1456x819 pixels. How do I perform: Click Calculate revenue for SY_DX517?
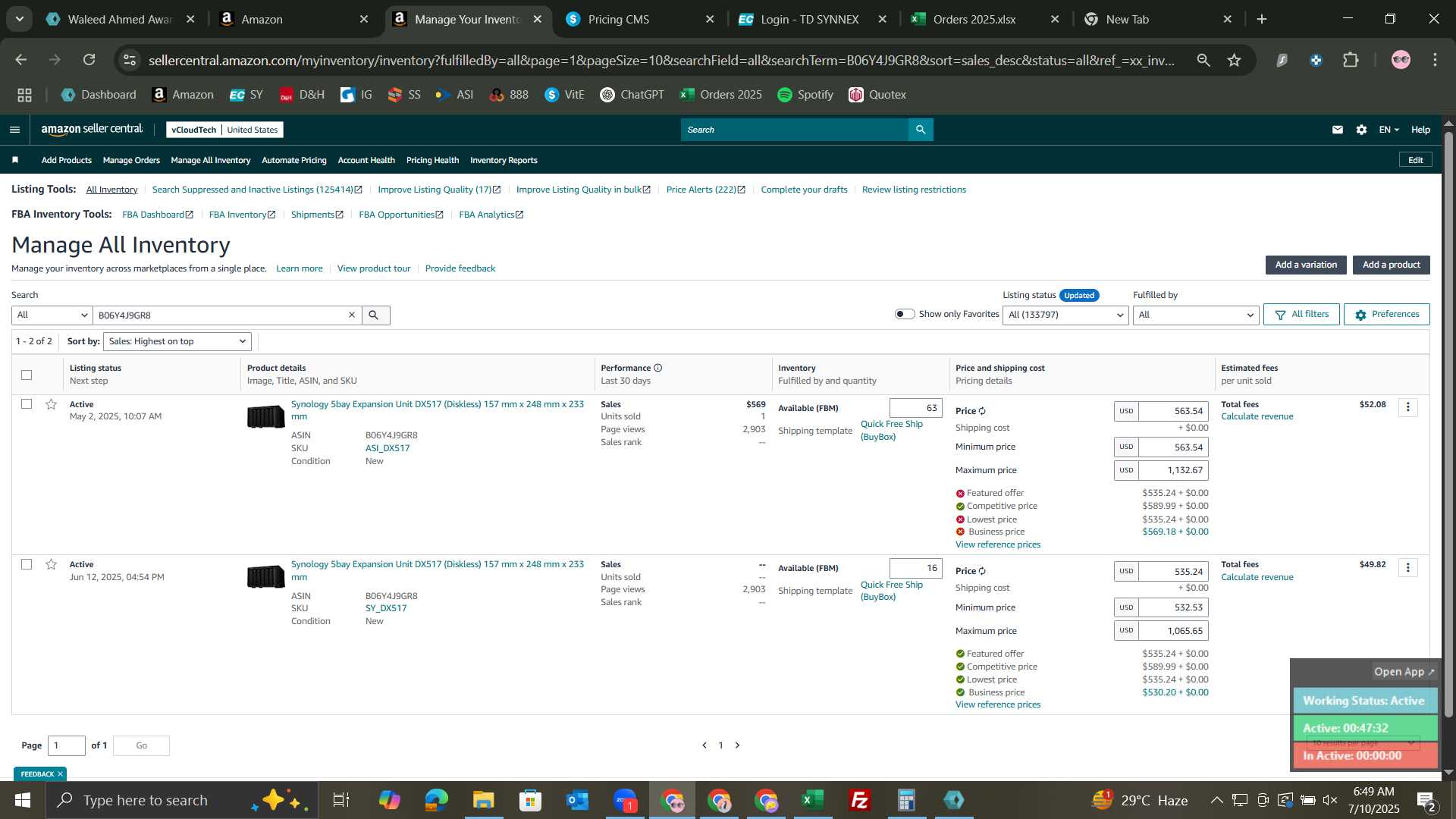pos(1257,577)
